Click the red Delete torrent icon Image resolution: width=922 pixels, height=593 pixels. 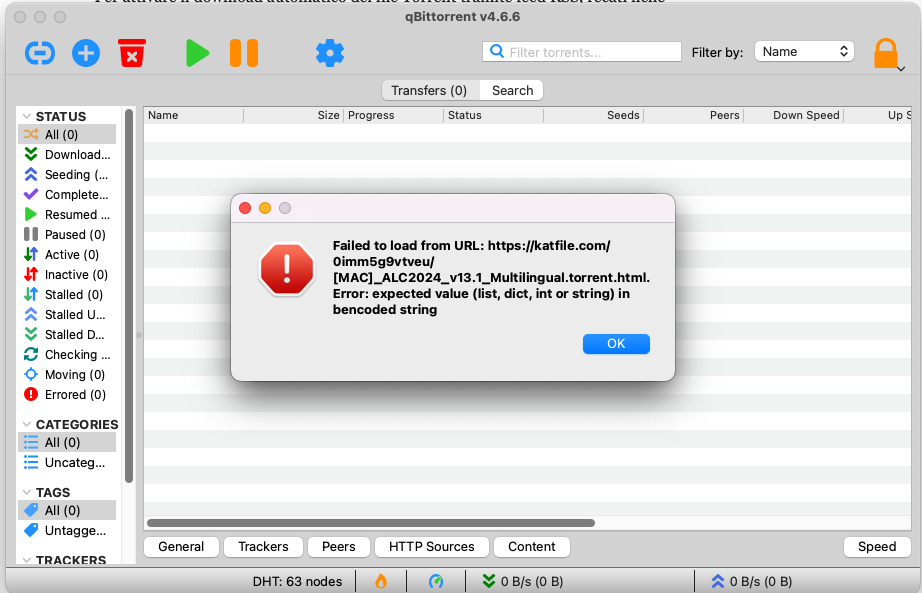click(132, 53)
